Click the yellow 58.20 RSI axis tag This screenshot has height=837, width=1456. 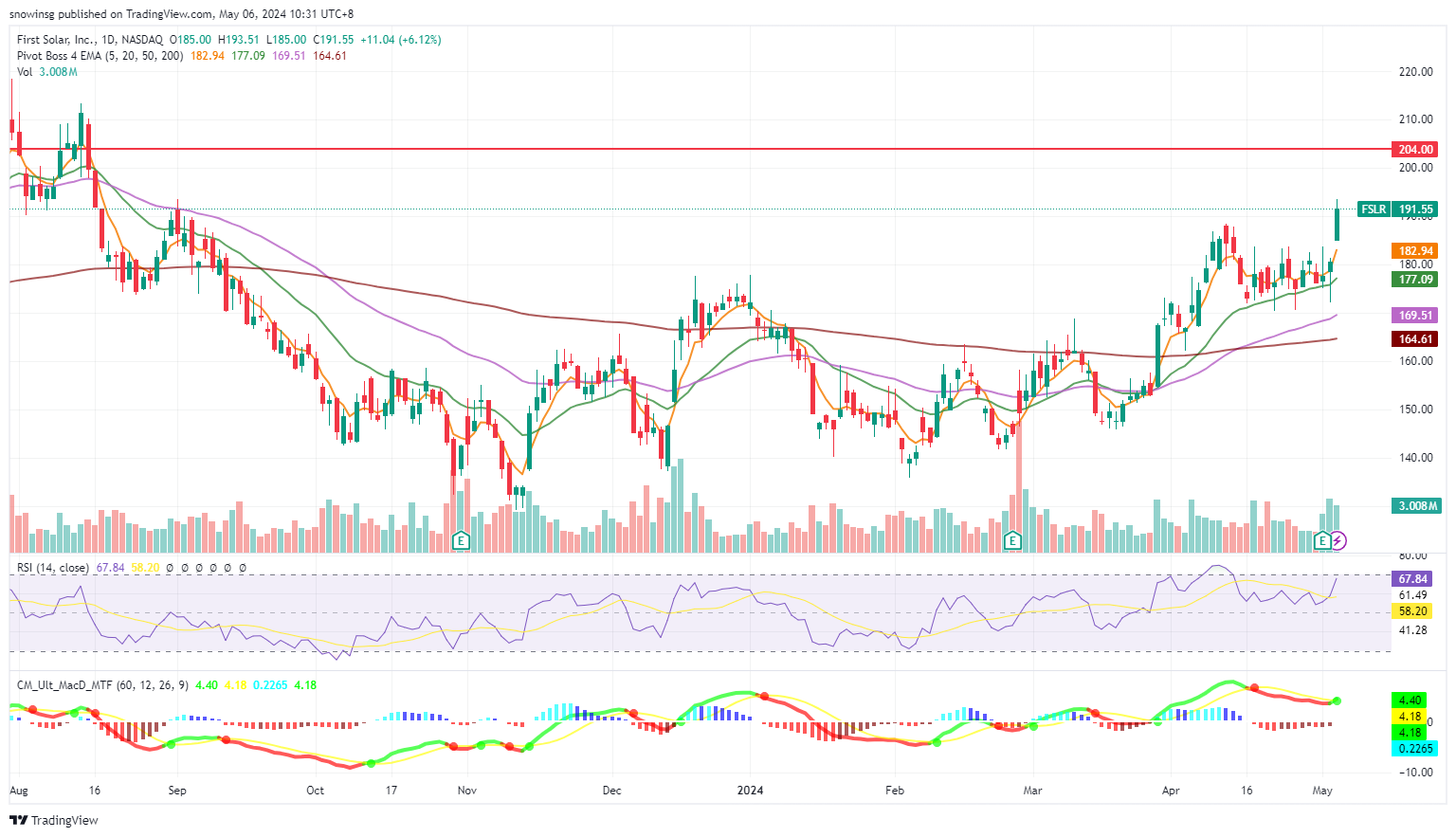point(1412,612)
